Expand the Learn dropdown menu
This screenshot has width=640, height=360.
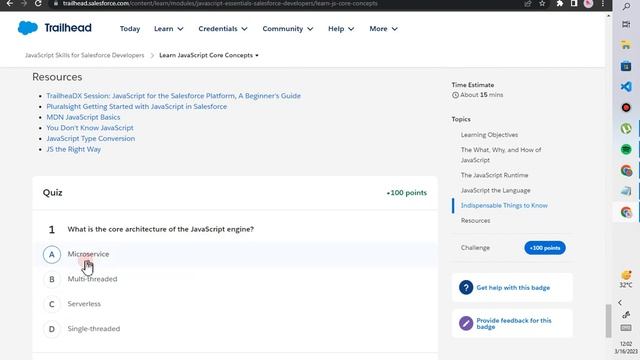pos(169,29)
